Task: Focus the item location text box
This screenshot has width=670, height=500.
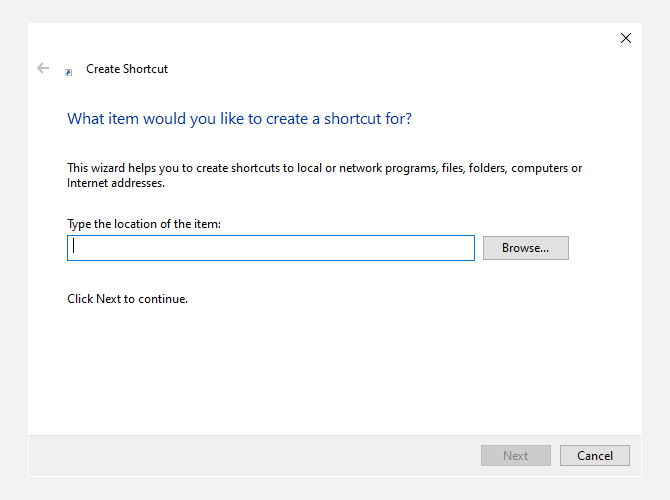Action: click(270, 248)
